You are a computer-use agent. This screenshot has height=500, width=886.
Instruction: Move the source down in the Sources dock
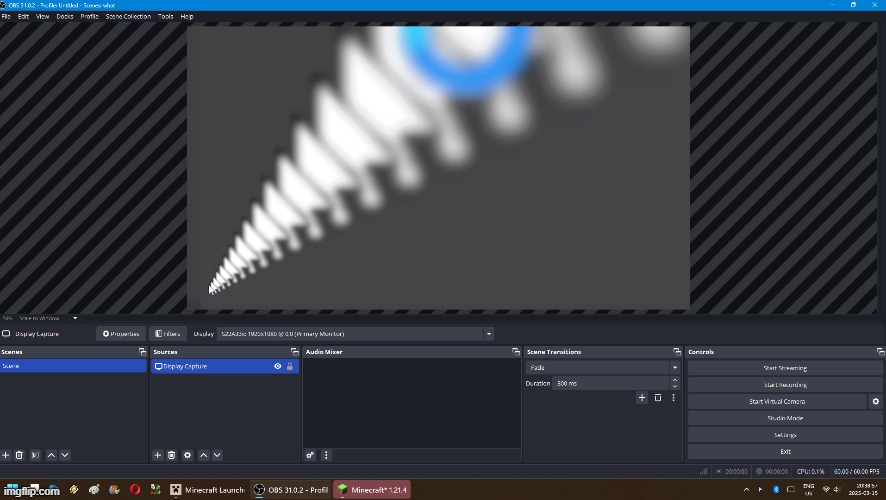pos(217,455)
